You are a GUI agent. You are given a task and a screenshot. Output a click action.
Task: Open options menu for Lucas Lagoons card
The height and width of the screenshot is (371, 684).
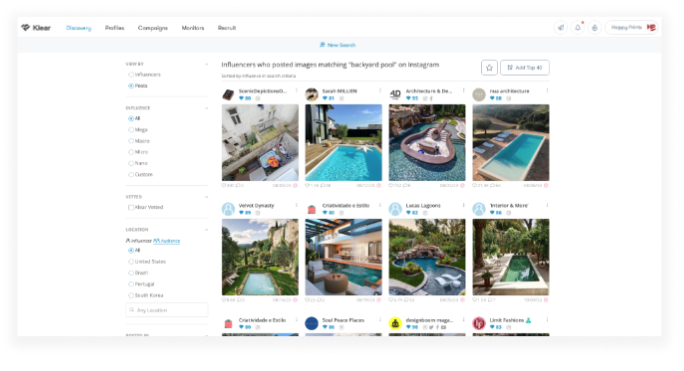463,205
